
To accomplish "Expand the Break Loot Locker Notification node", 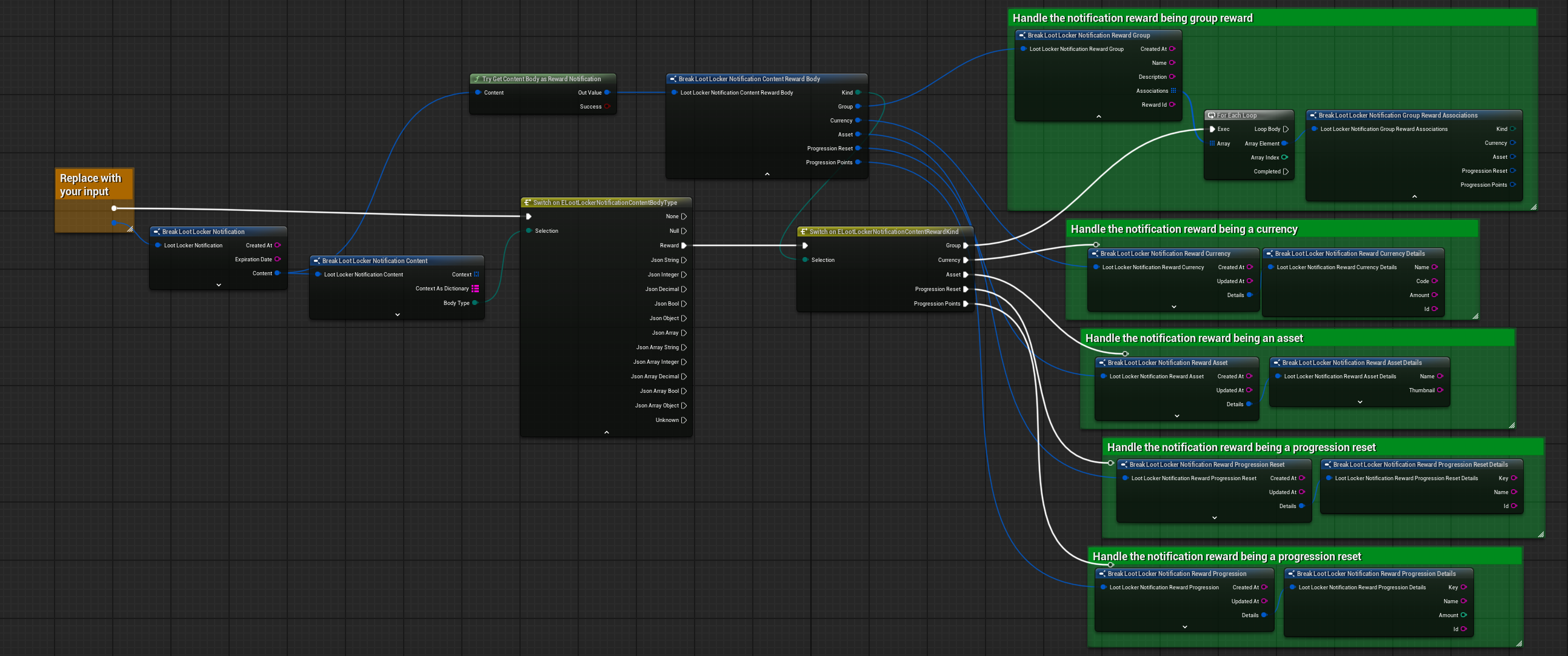I will [219, 285].
